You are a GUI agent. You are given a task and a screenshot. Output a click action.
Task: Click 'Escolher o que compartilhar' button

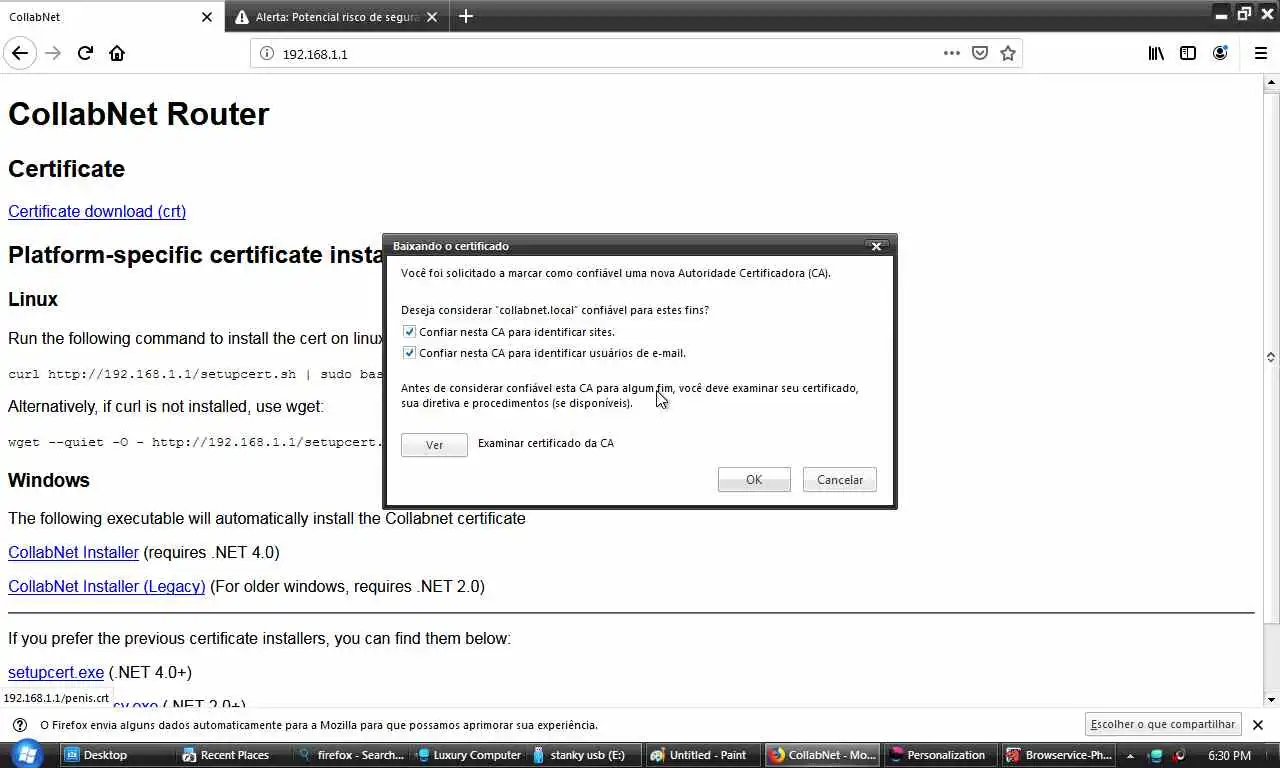(1163, 724)
